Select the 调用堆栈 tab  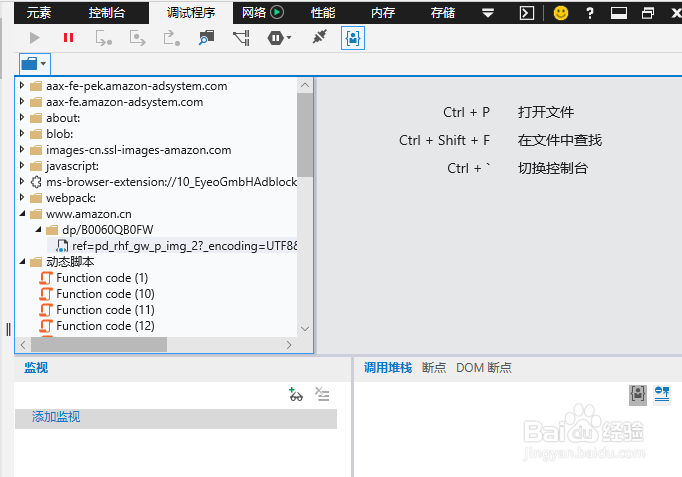click(x=388, y=368)
